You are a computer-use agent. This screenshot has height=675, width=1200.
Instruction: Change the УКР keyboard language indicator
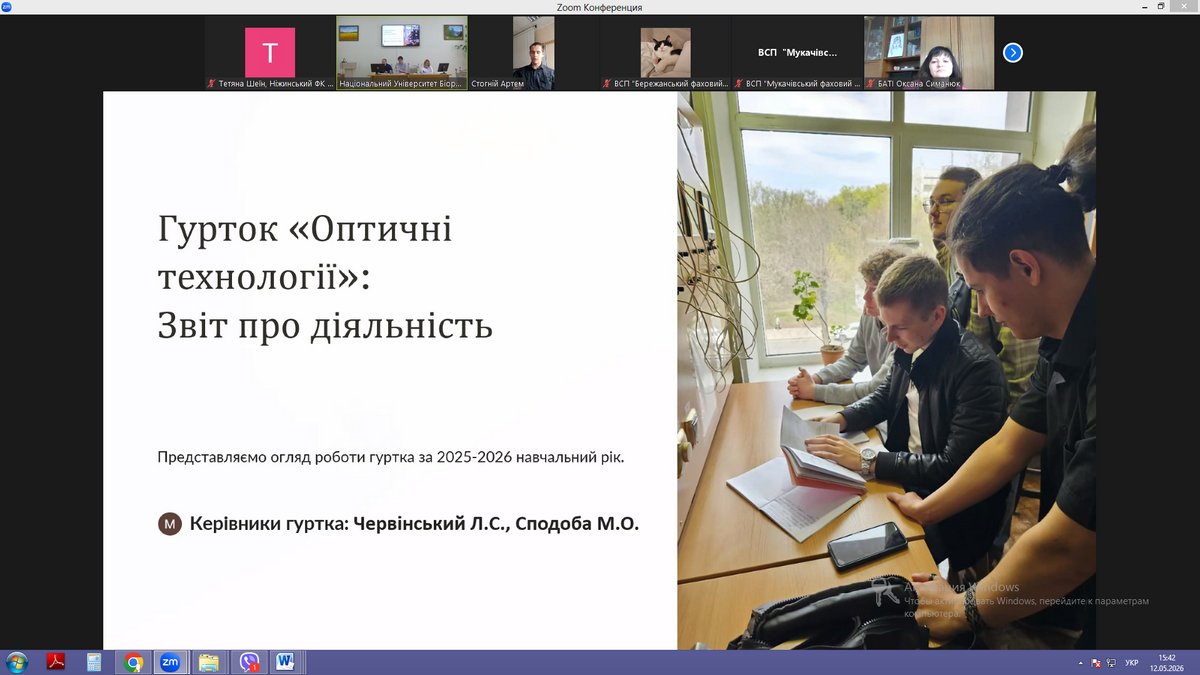[1131, 663]
